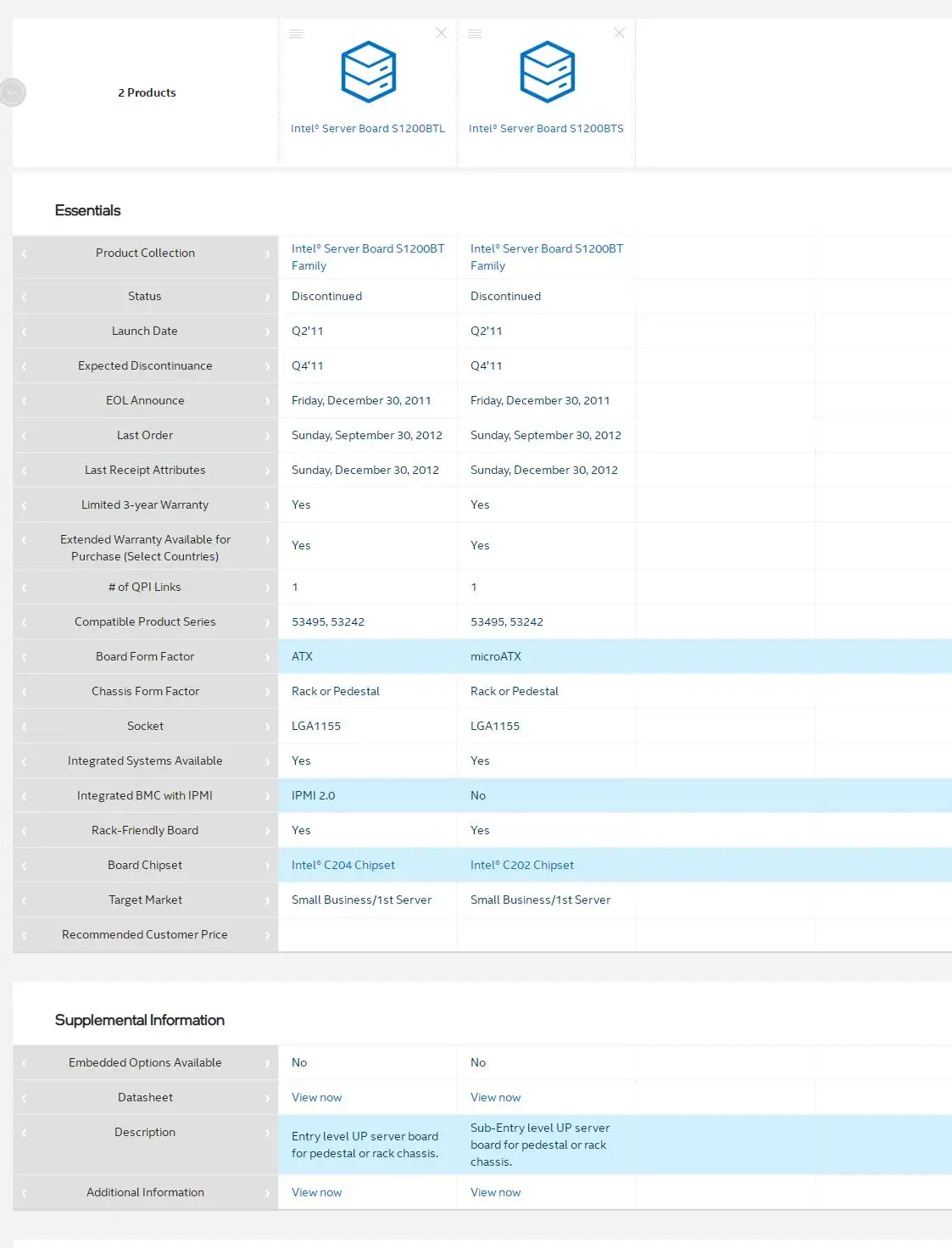The height and width of the screenshot is (1248, 952).
Task: Click the left chevron on Target Market row
Action: [x=24, y=900]
